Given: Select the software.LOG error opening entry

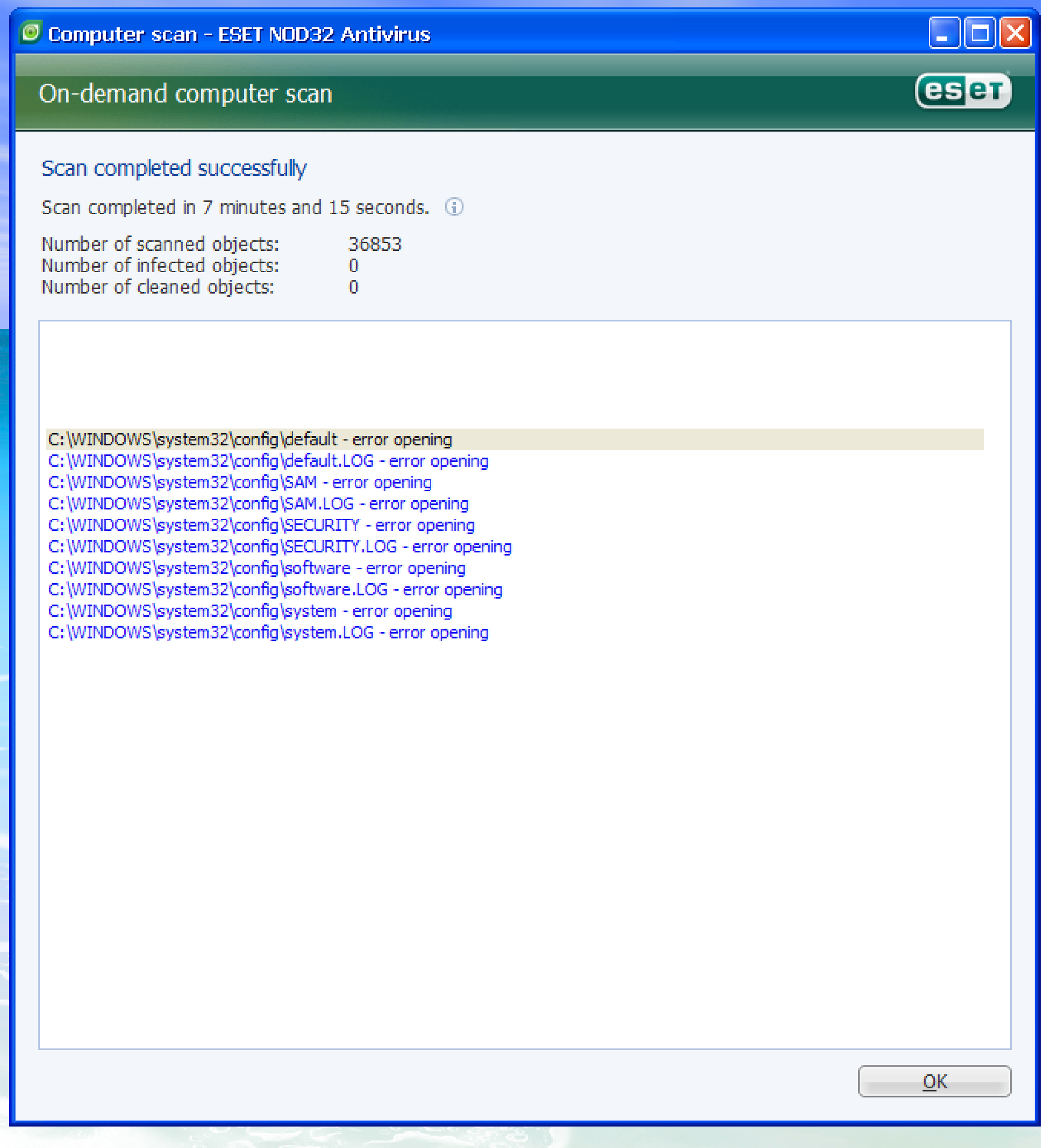Looking at the screenshot, I should [275, 590].
